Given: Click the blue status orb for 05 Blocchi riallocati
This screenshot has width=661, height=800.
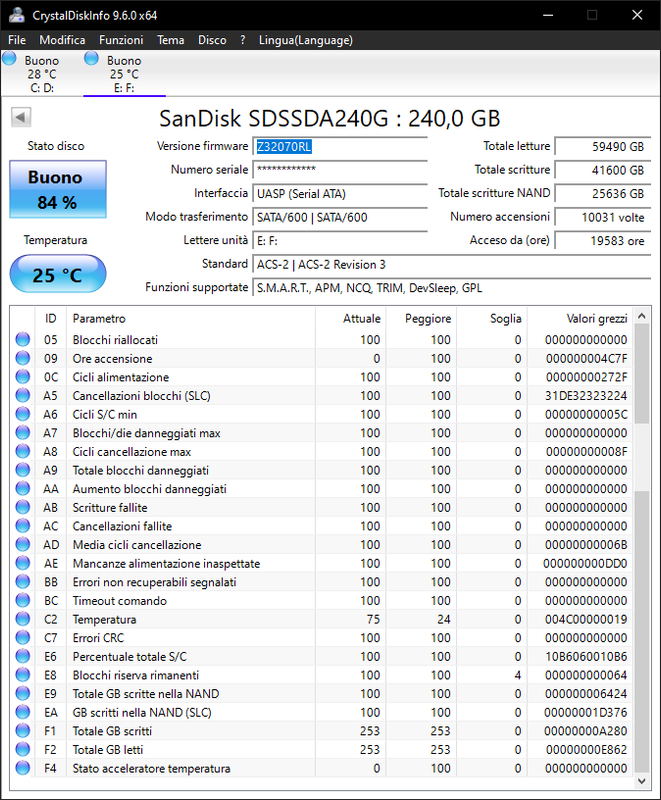Looking at the screenshot, I should [23, 339].
